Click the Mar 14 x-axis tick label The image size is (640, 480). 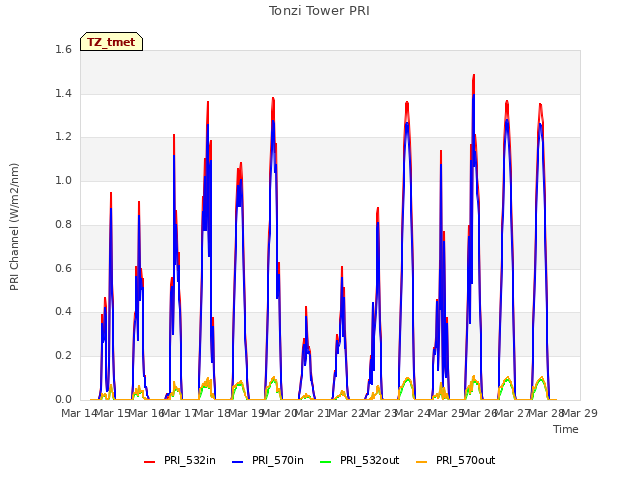pos(79,413)
